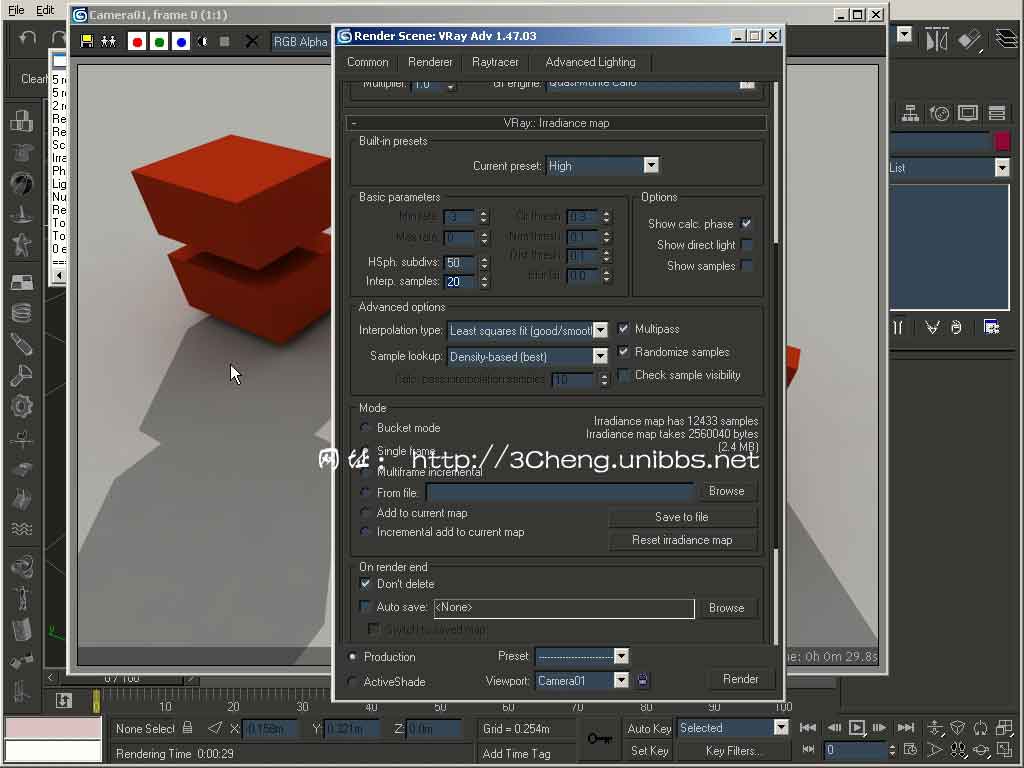
Task: Create a reactor Spring with the coil icon
Action: point(22,313)
